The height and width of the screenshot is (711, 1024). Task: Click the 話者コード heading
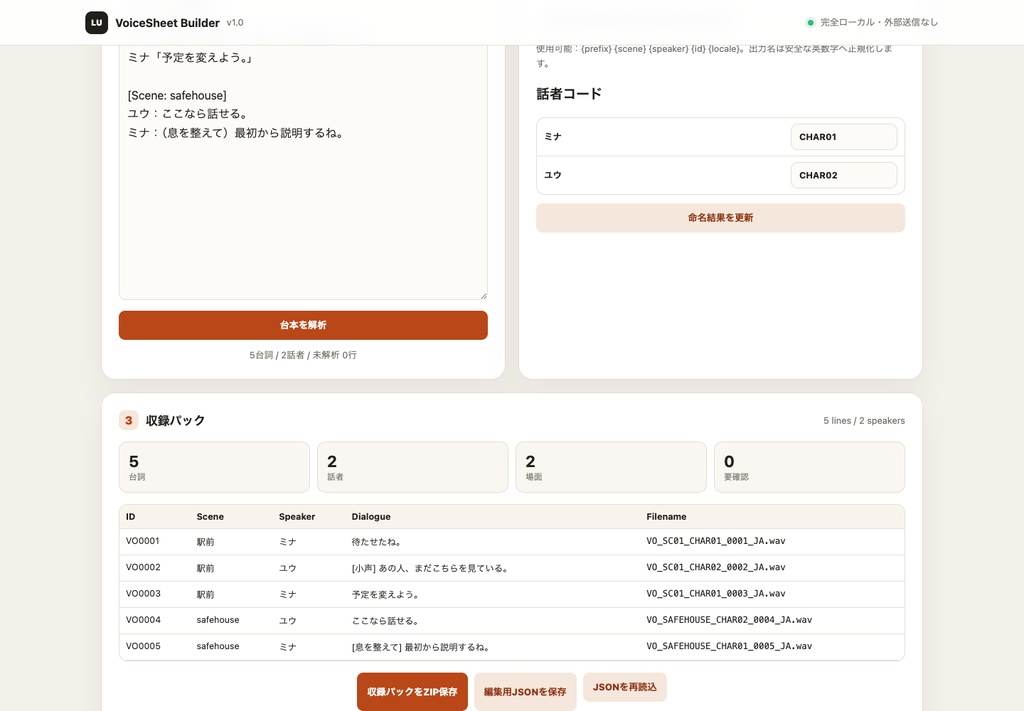[x=569, y=94]
